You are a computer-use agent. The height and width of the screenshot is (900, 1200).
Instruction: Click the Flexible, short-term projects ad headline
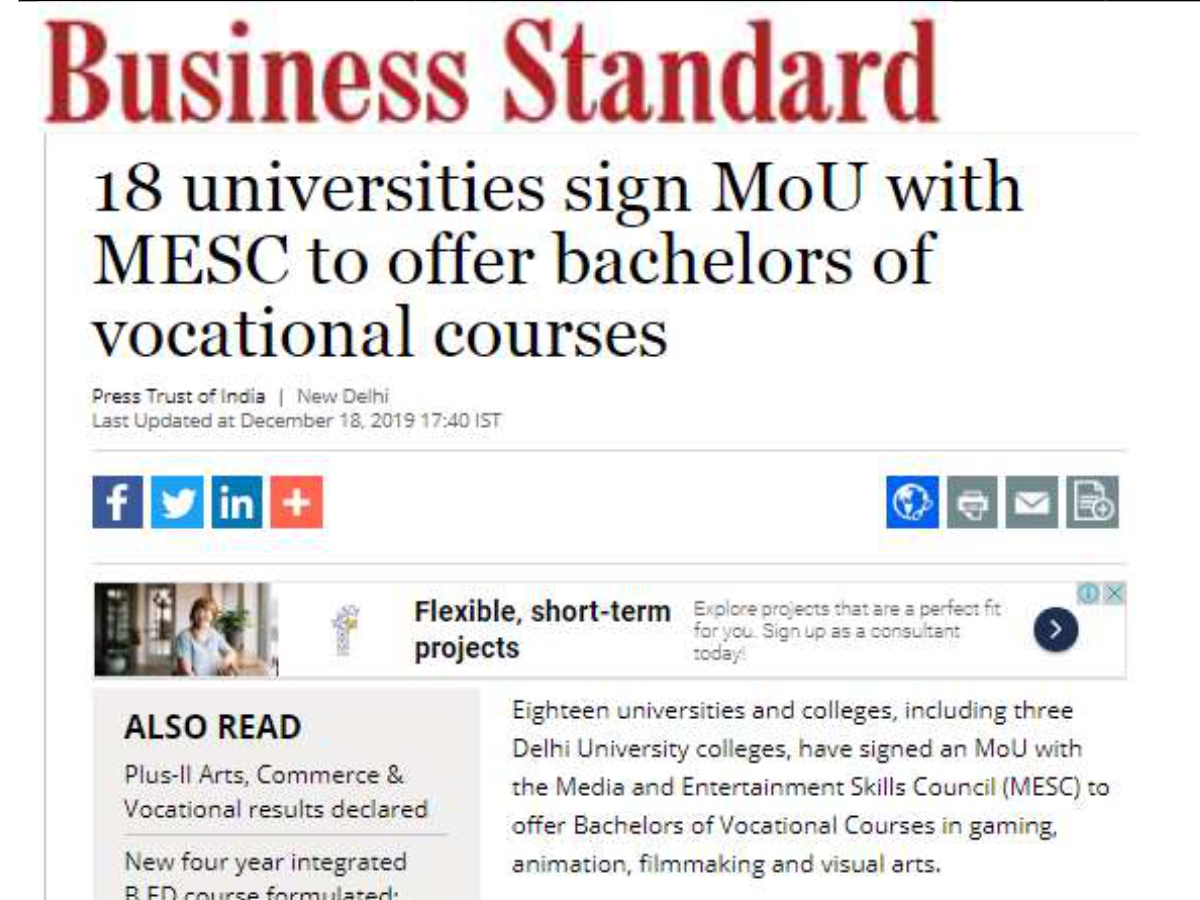[x=543, y=630]
